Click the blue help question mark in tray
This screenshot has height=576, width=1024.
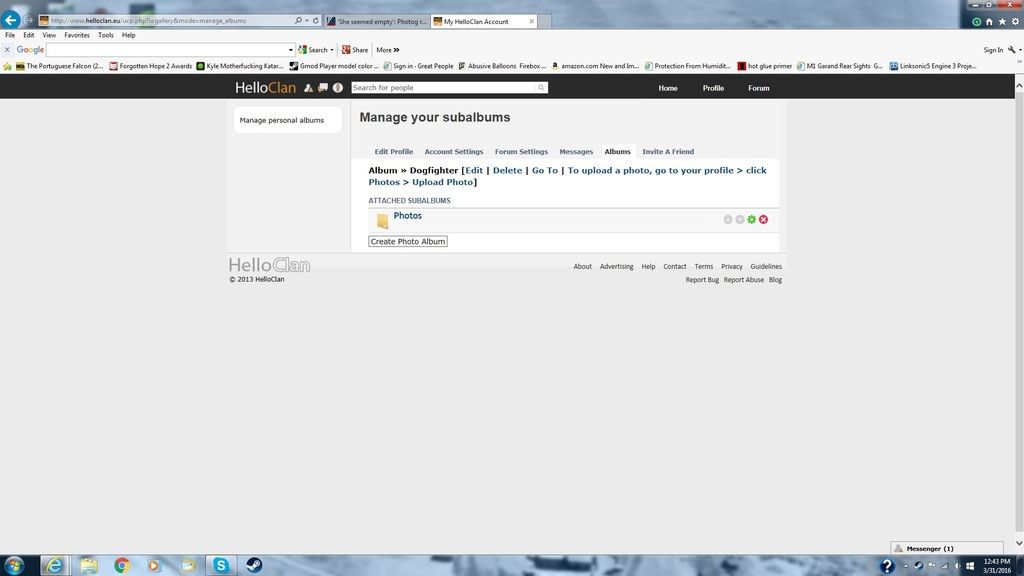[886, 566]
